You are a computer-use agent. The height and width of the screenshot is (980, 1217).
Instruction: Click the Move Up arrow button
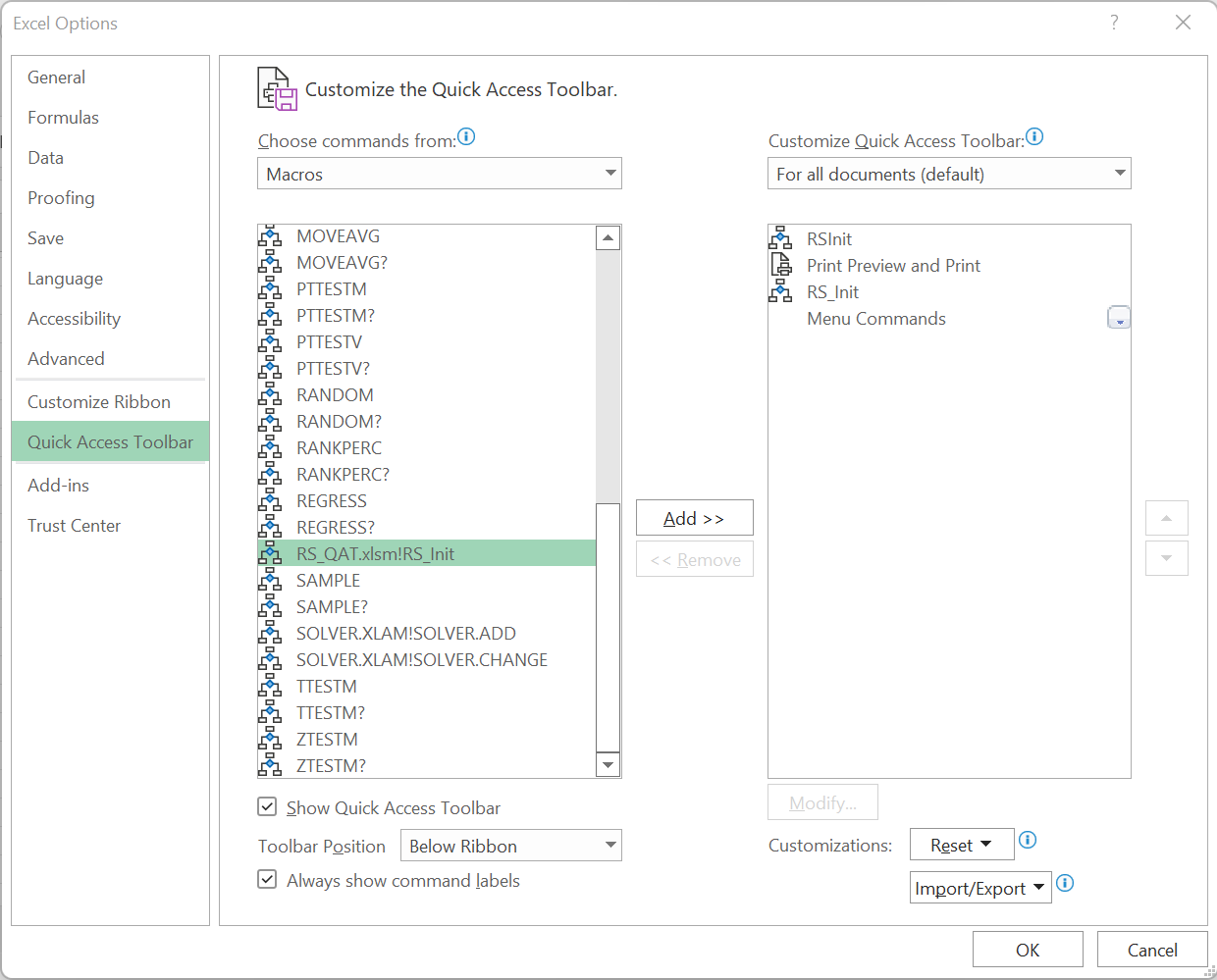[1167, 518]
